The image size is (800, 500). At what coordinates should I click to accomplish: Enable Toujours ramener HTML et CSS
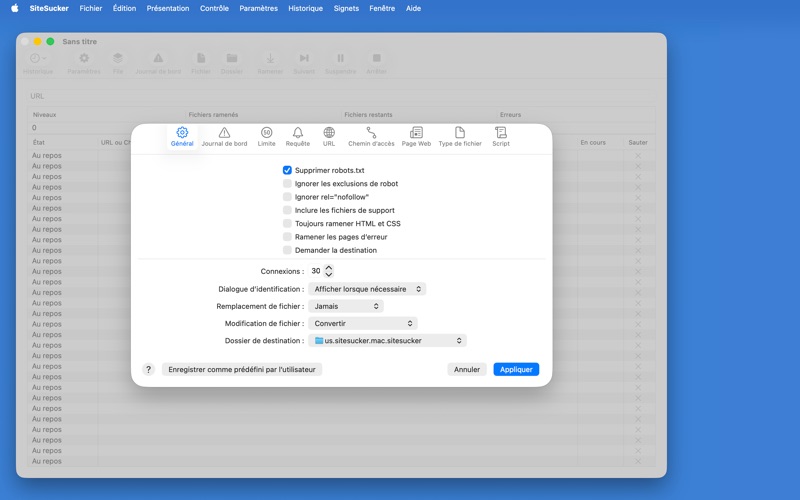287,223
